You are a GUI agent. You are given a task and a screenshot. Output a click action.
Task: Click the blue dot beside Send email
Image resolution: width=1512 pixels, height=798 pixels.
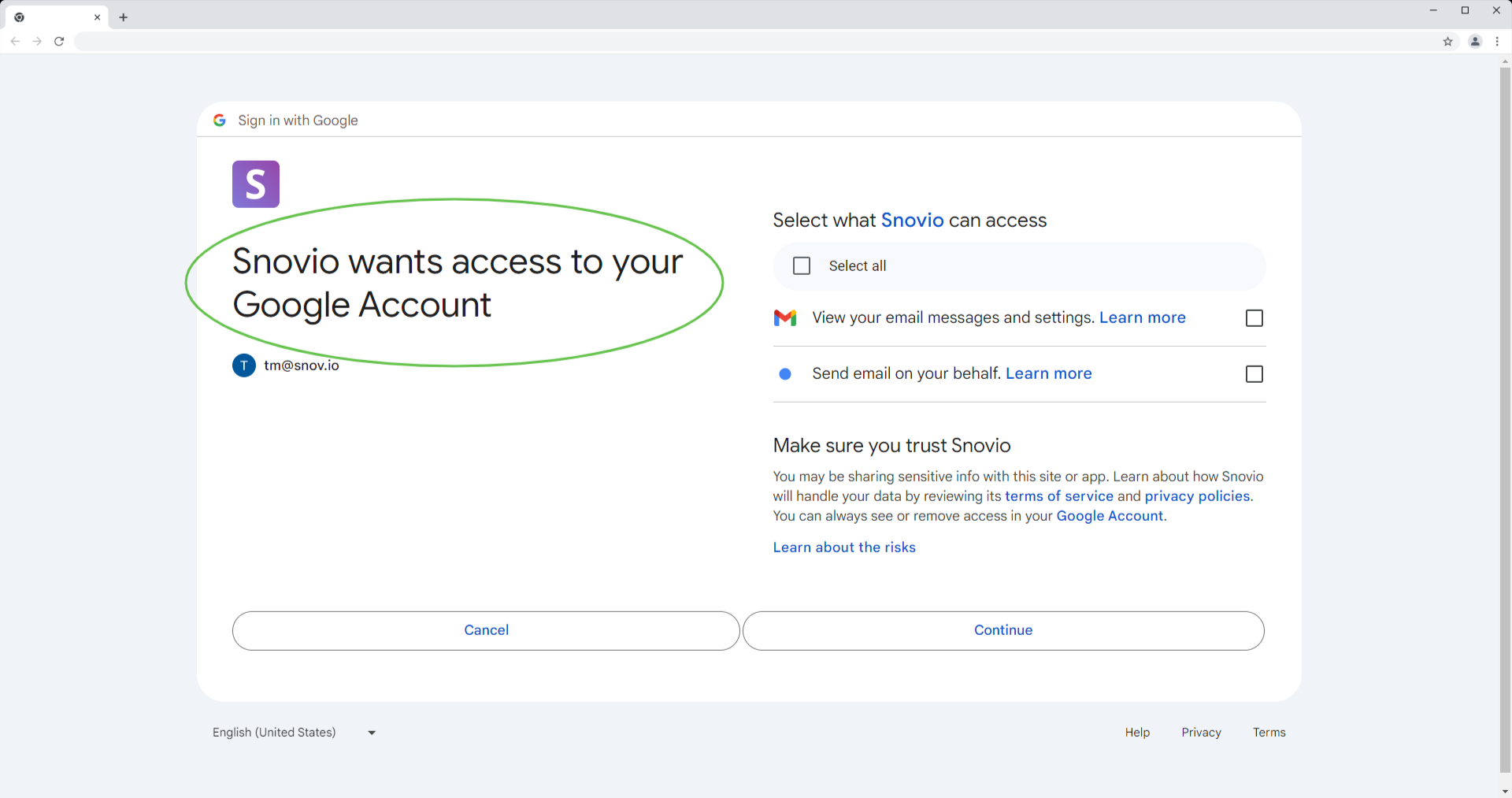point(785,374)
